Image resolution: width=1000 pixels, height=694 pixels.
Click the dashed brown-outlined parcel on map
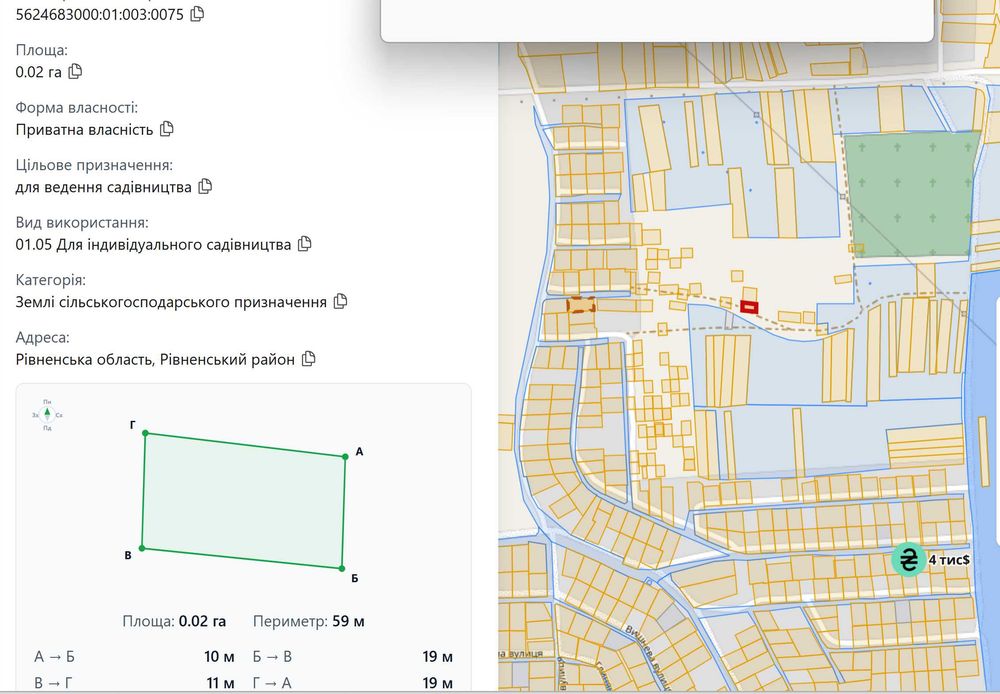point(581,304)
